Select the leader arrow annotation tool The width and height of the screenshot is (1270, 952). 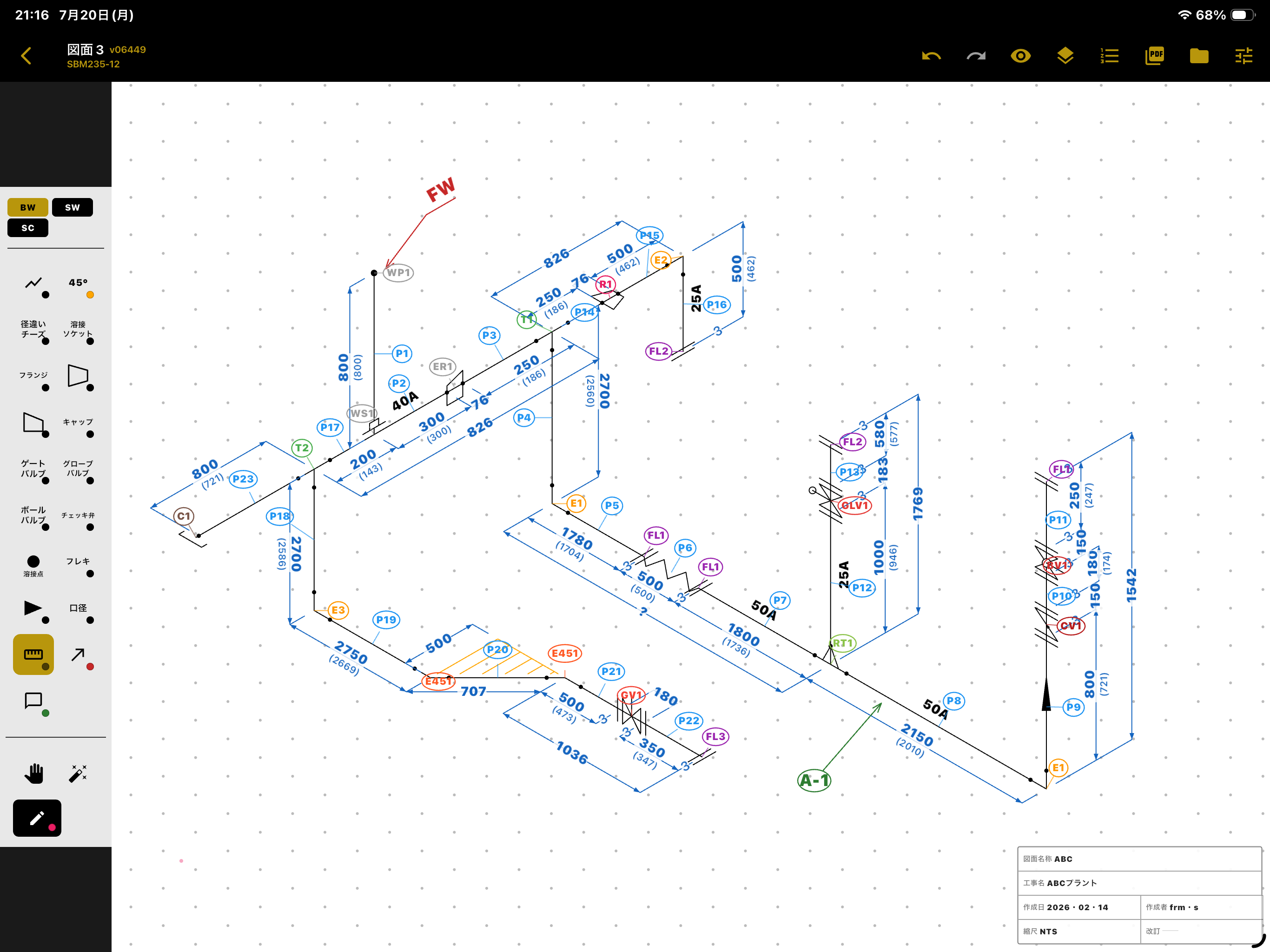click(78, 654)
